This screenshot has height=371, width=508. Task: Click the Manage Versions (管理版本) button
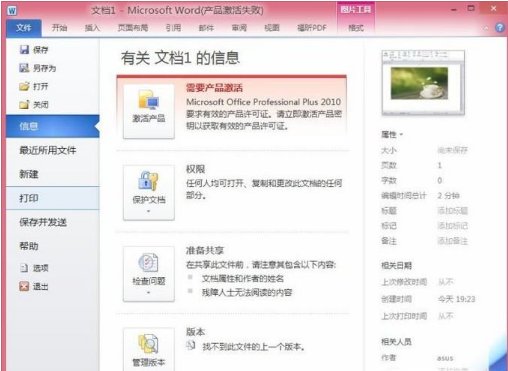[x=149, y=349]
